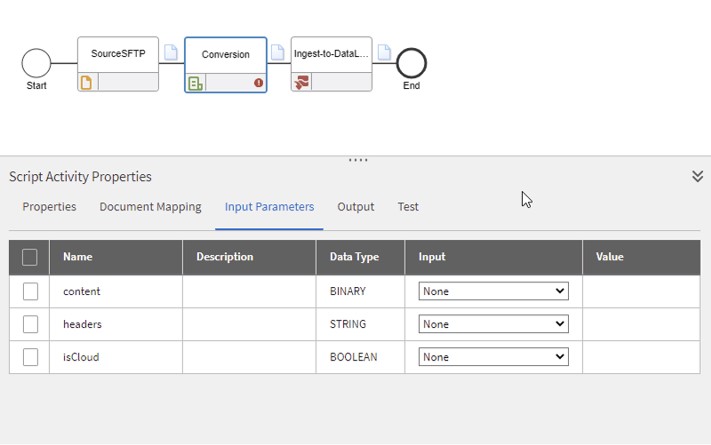Click the Ingest-to-DataLake activity icon
The image size is (711, 445).
coord(301,83)
